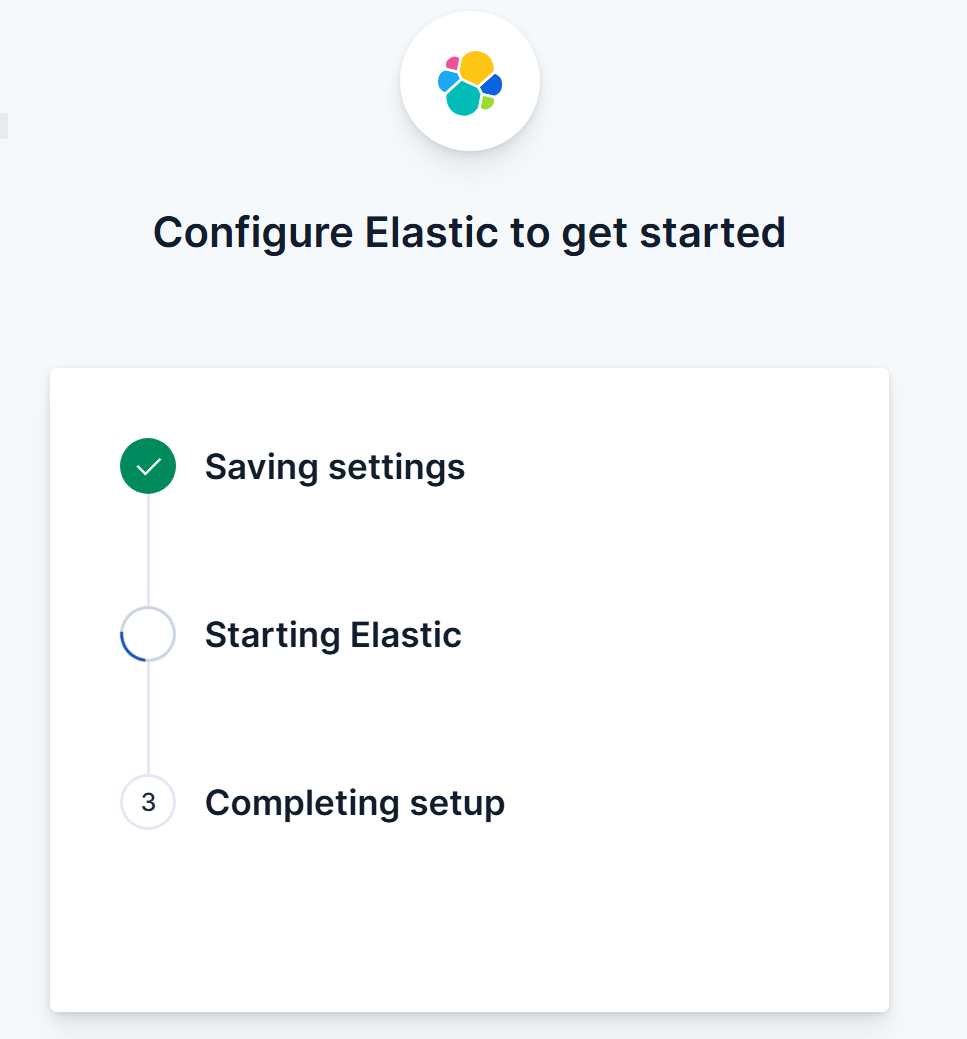Select the Saving settings step title
This screenshot has height=1039, width=967.
coord(335,467)
